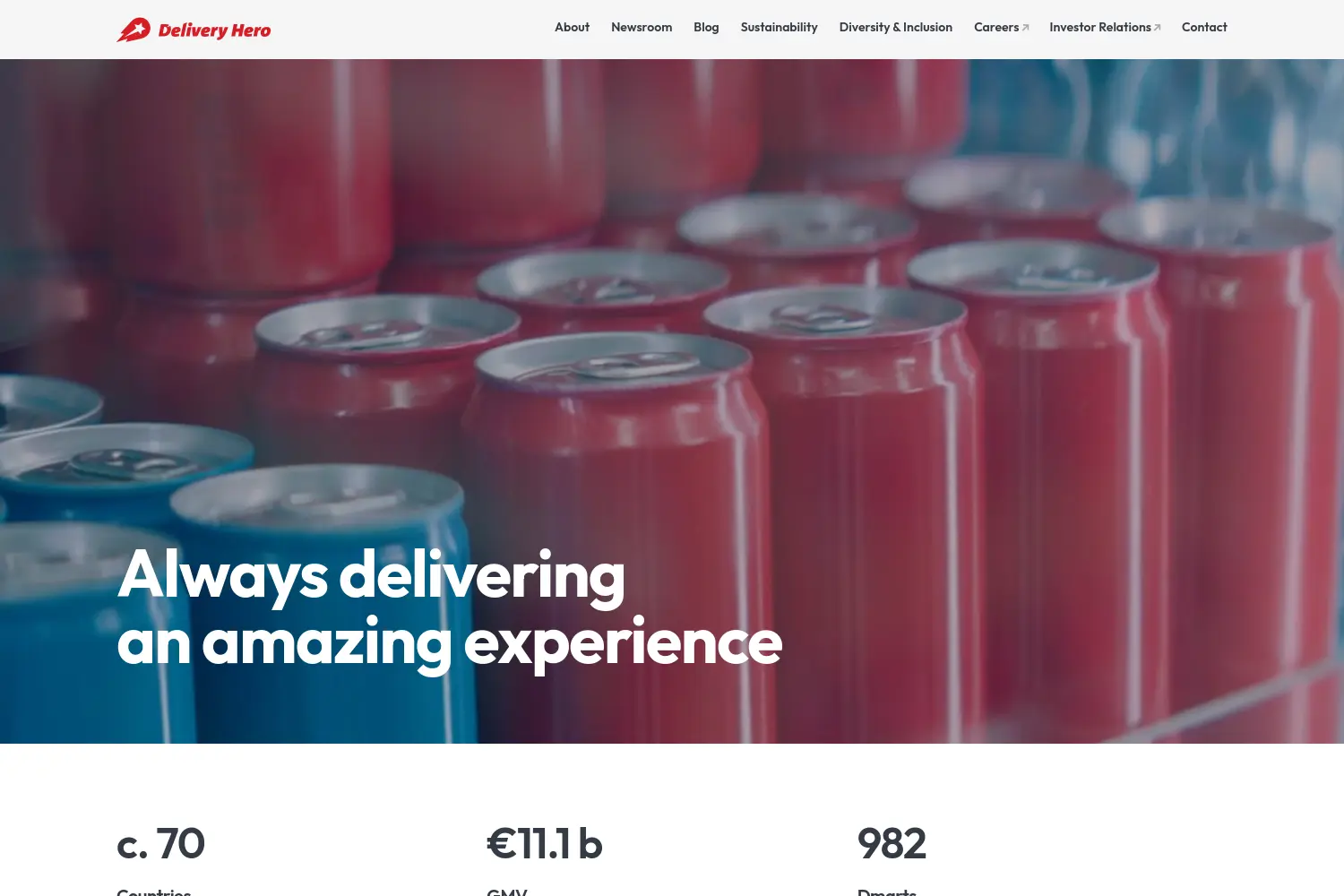Click the Delivery Hero wordmark text
This screenshot has width=1344, height=896.
[214, 30]
